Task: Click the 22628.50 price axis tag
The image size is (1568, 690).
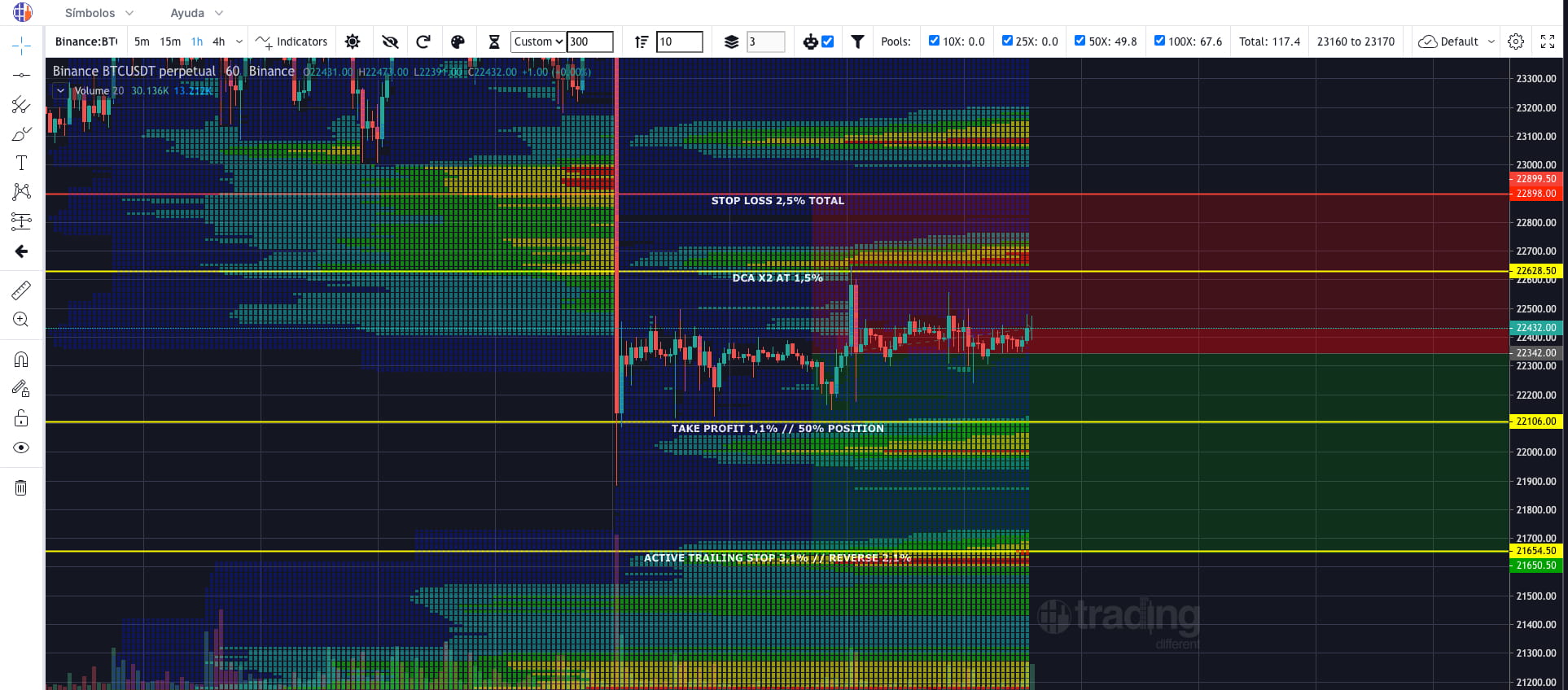Action: pos(1535,271)
